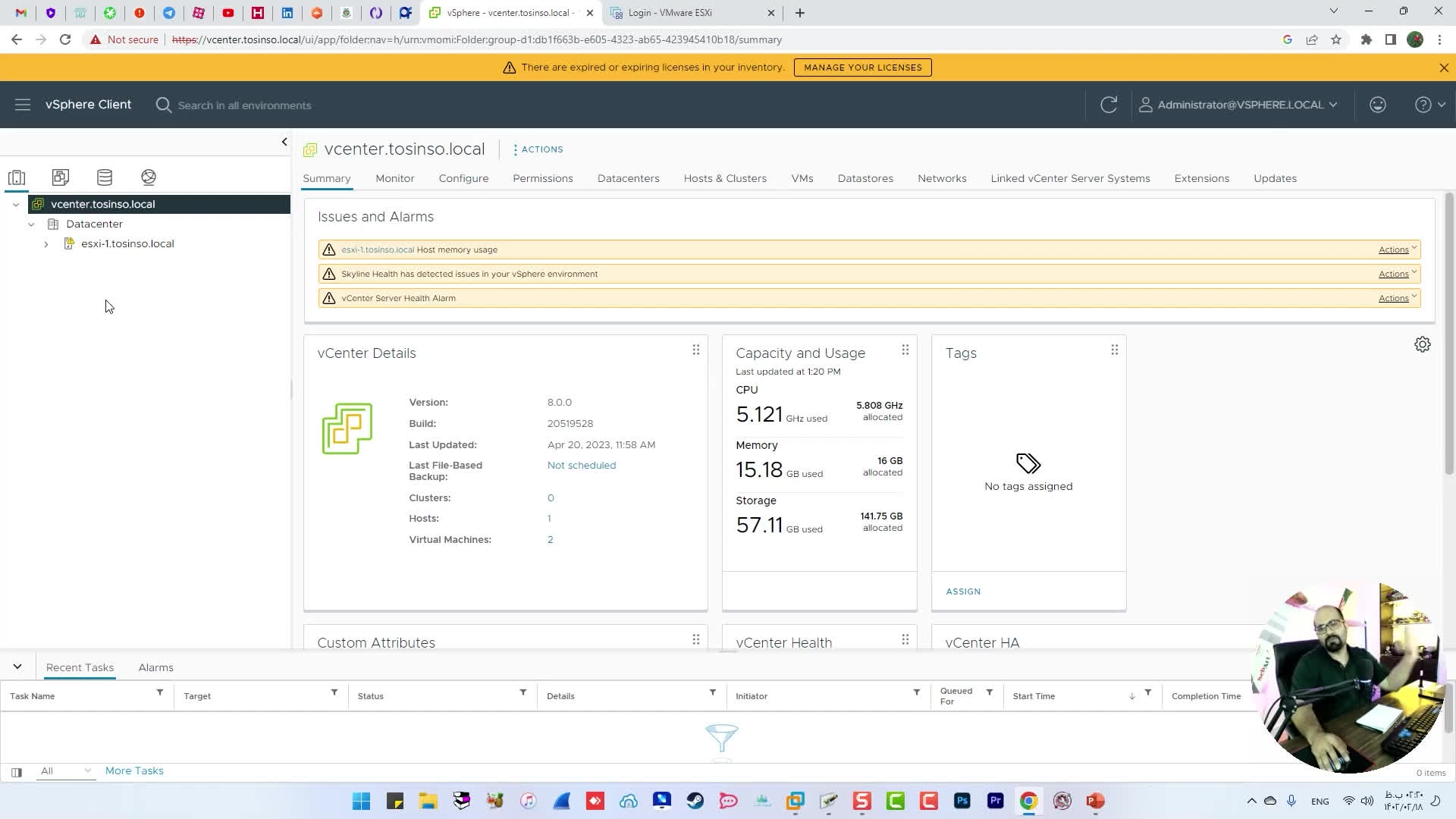Viewport: 1456px width, 819px height.
Task: Switch to the Monitor tab
Action: 394,178
